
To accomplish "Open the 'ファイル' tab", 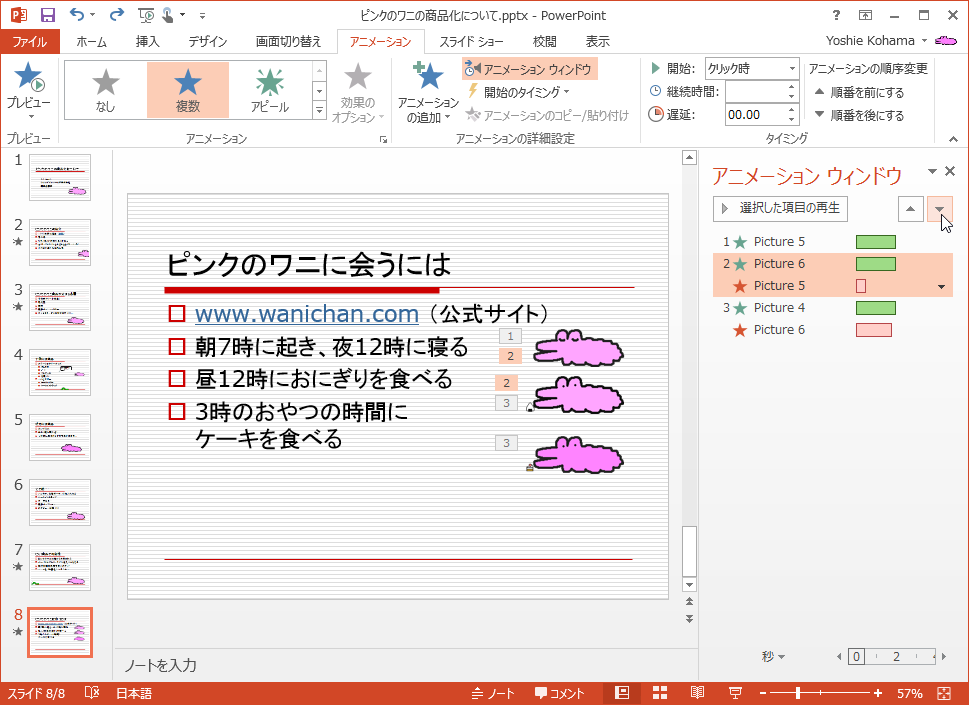I will [30, 41].
